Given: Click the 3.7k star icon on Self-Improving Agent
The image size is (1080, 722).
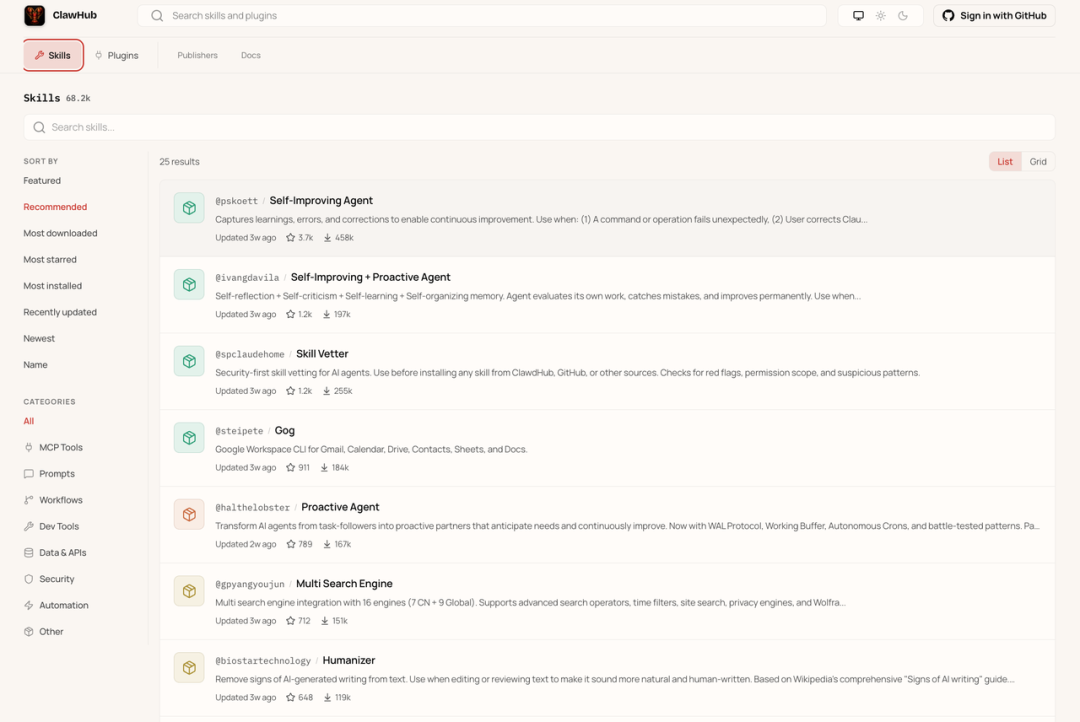Looking at the screenshot, I should (290, 238).
